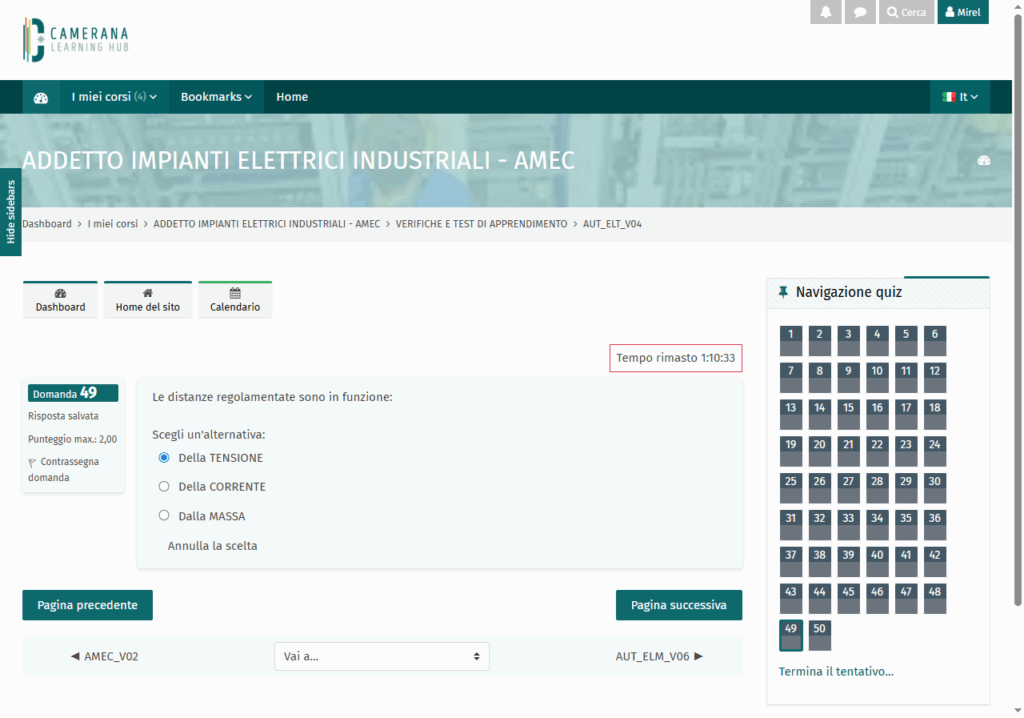Image resolution: width=1024 pixels, height=718 pixels.
Task: Expand the I miei corsi menu
Action: click(114, 97)
